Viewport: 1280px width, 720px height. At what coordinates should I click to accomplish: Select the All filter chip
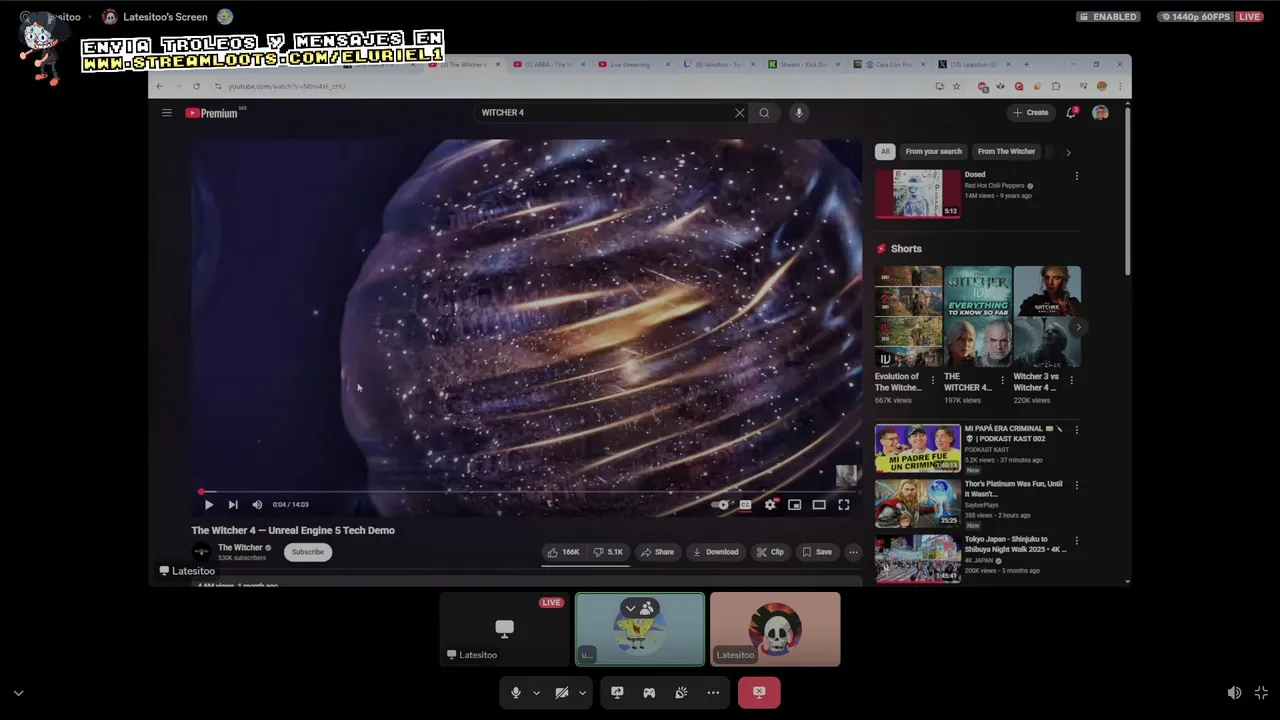[884, 152]
